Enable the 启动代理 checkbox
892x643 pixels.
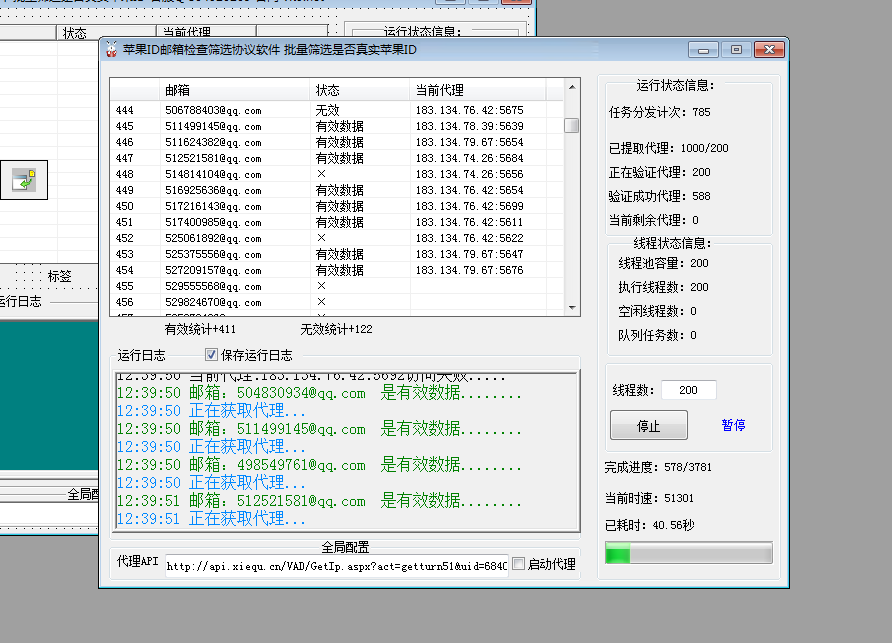click(518, 564)
